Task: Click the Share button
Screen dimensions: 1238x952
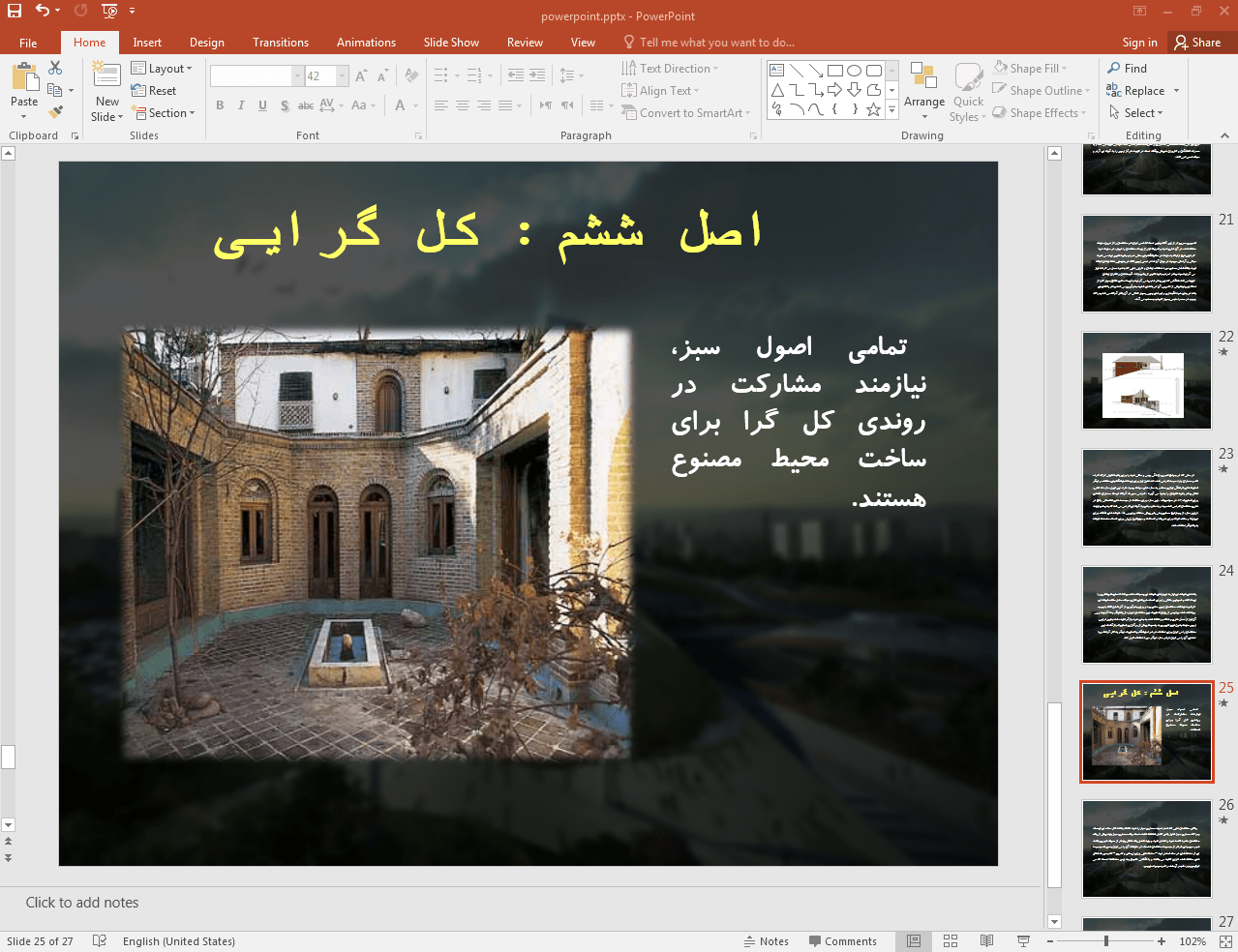Action: tap(1197, 43)
